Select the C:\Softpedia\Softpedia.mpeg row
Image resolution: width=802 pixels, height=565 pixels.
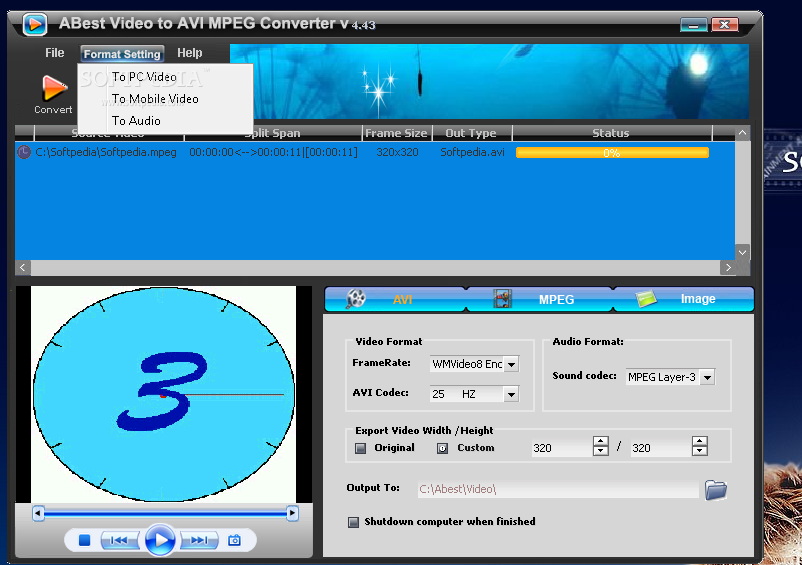coord(375,152)
